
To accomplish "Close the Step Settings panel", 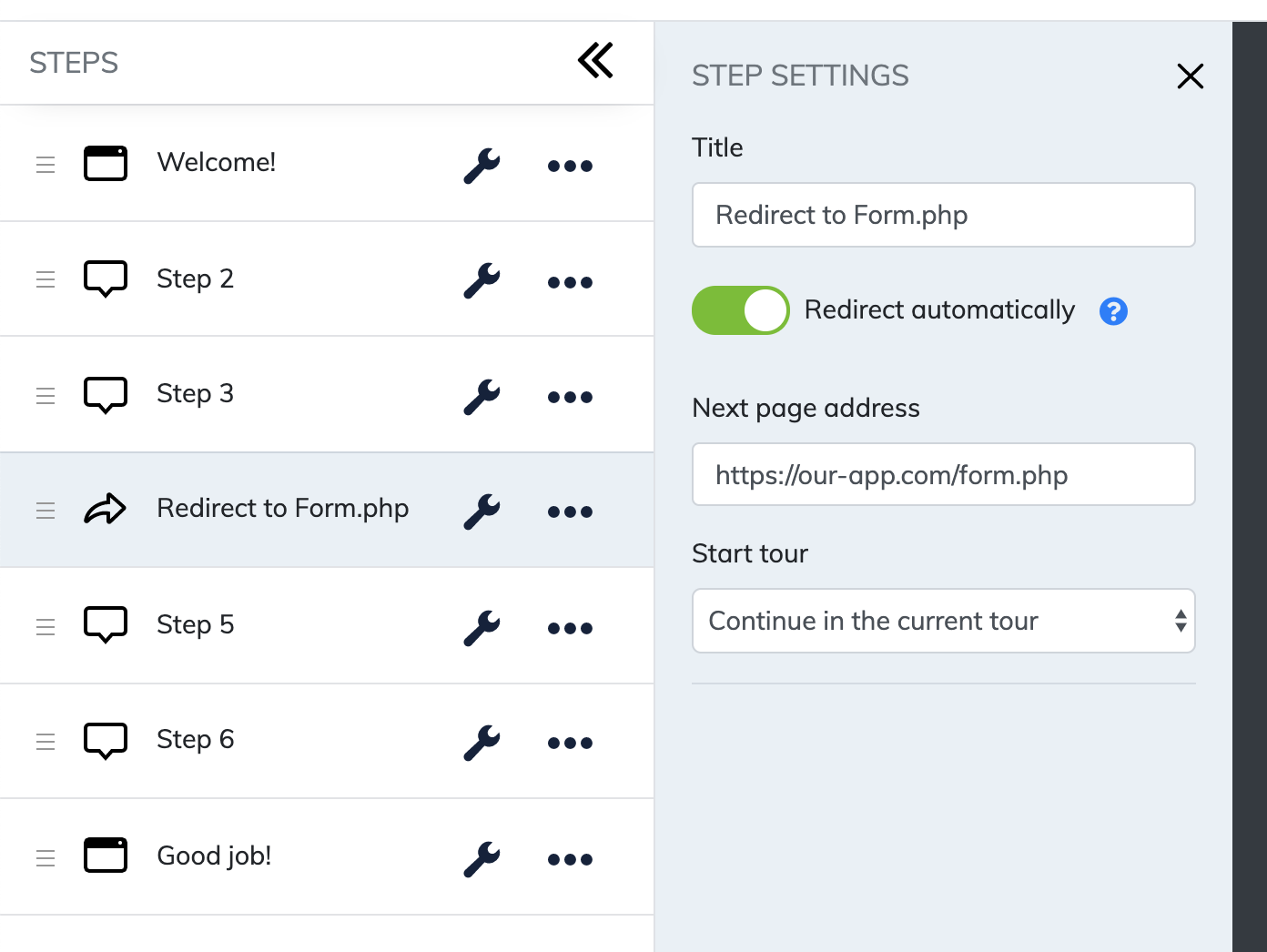I will point(1190,76).
